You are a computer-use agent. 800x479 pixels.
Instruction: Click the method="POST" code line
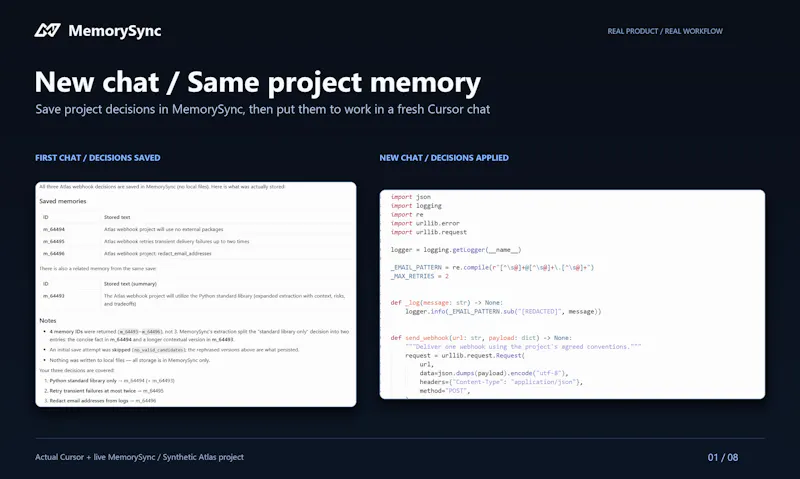(445, 391)
